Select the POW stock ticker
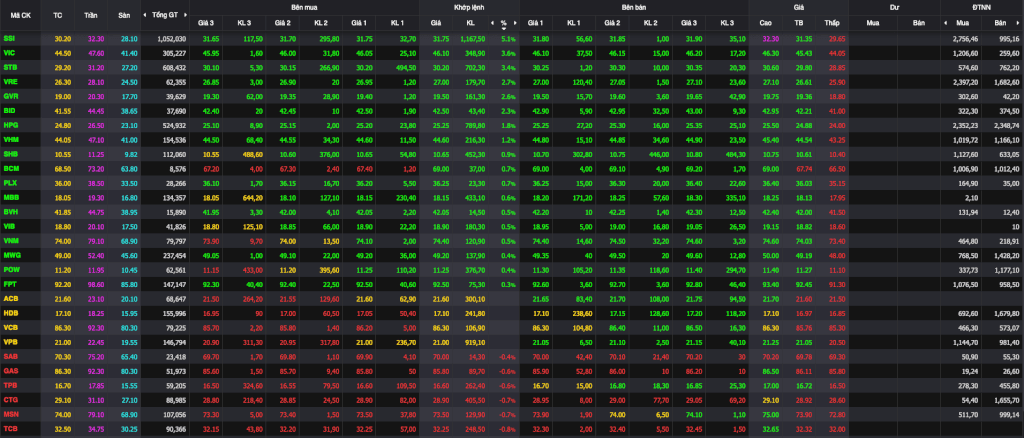The width and height of the screenshot is (1024, 438). 10,270
